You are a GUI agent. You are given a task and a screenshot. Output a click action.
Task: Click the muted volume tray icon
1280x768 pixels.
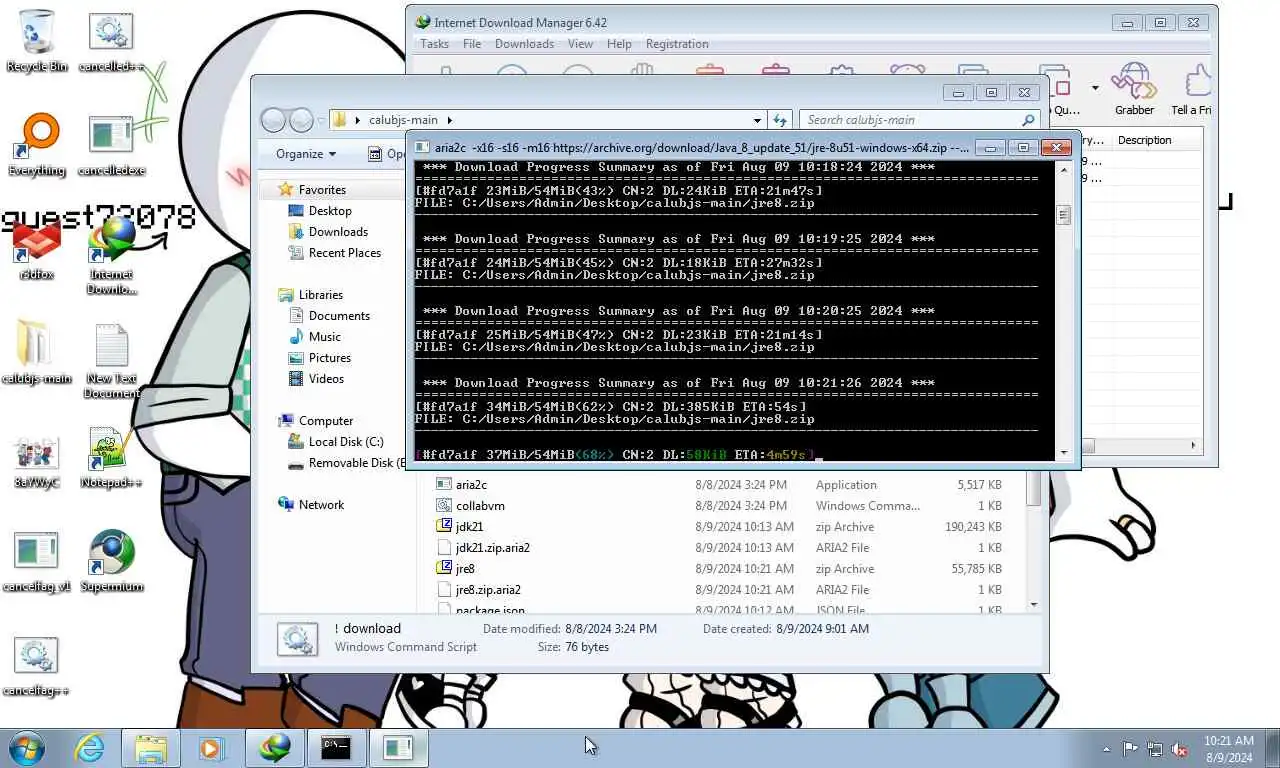(1179, 749)
